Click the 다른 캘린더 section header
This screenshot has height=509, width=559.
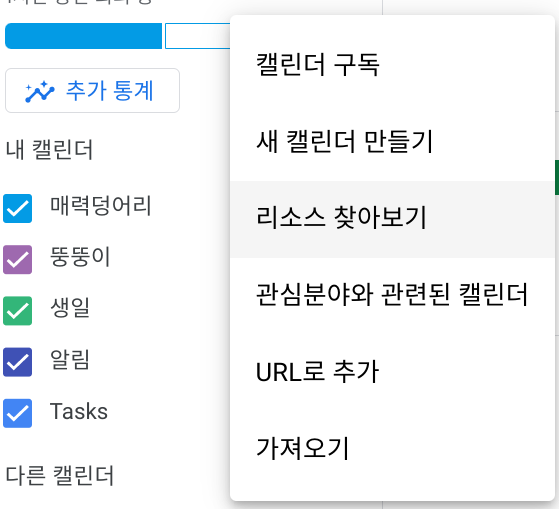coord(60,475)
